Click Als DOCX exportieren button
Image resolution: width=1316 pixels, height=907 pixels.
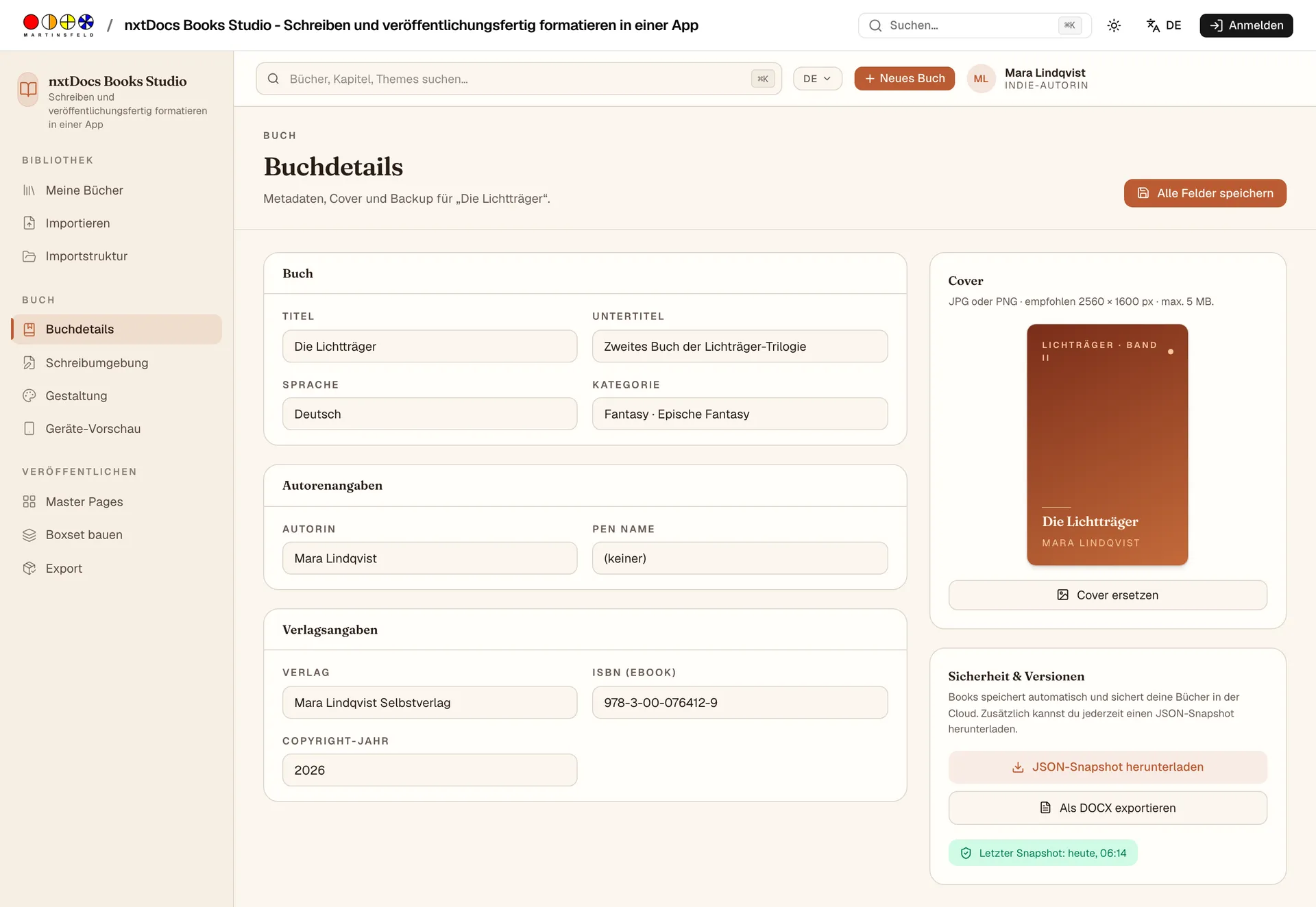click(x=1108, y=808)
